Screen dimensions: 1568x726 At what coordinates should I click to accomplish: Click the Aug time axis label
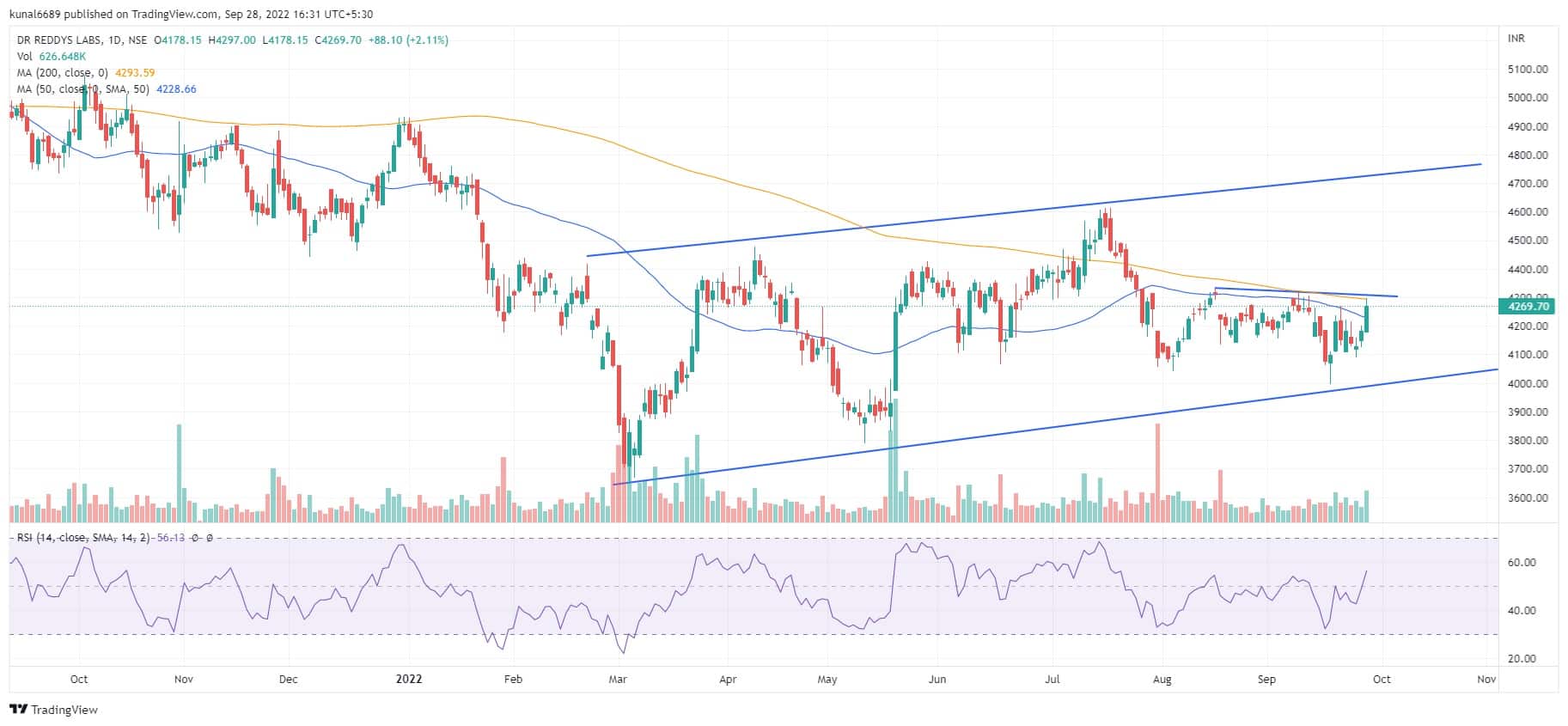(1162, 680)
